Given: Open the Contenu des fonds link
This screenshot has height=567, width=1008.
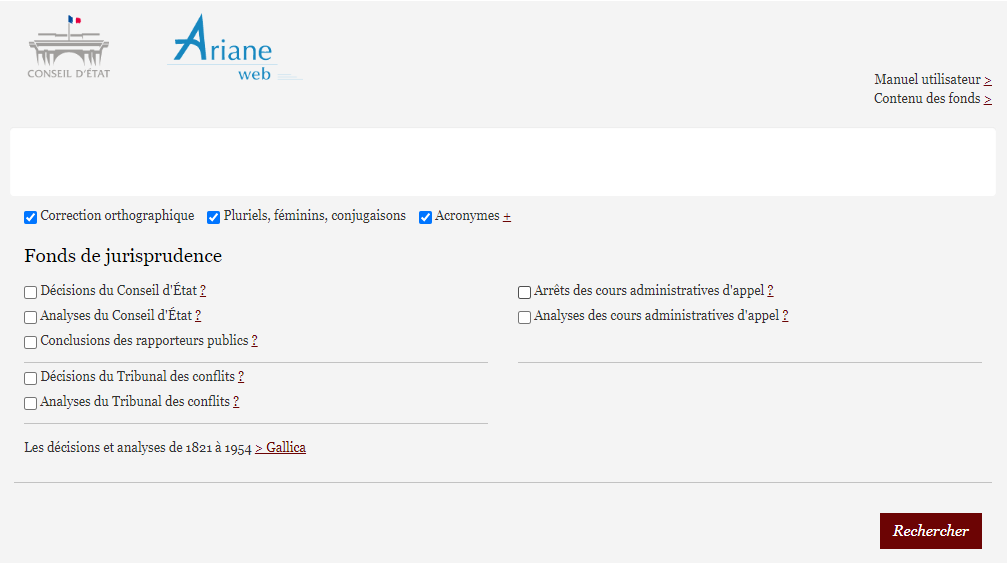Looking at the screenshot, I should point(933,99).
